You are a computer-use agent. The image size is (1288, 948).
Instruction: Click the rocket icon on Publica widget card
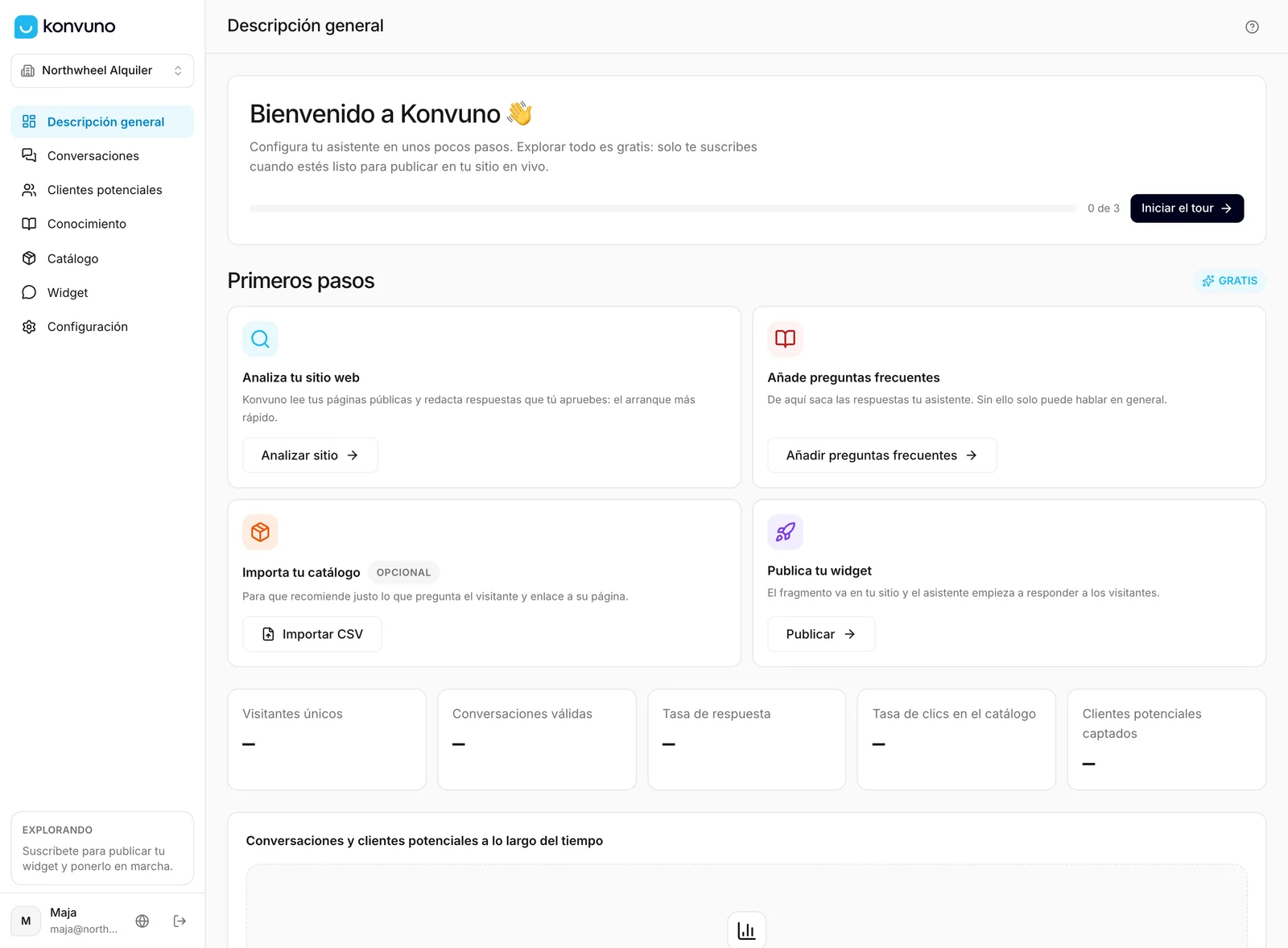(785, 532)
